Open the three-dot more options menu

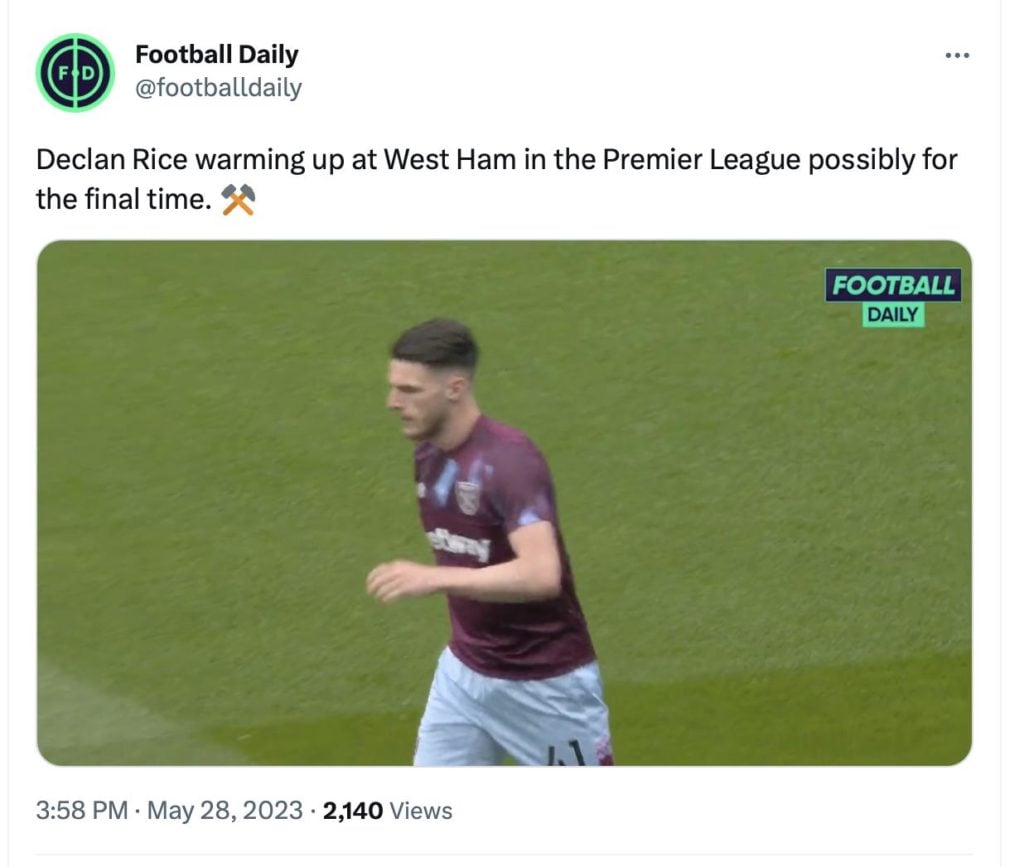click(x=957, y=55)
